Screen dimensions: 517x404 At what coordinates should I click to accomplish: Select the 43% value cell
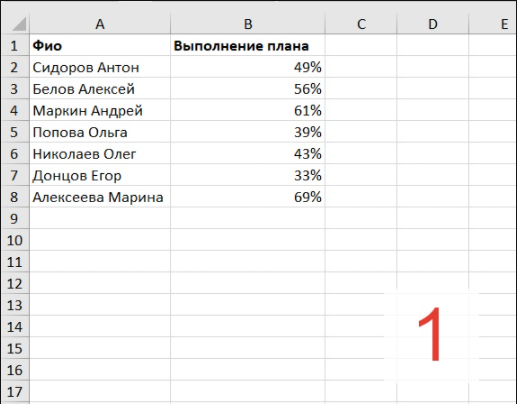[248, 154]
